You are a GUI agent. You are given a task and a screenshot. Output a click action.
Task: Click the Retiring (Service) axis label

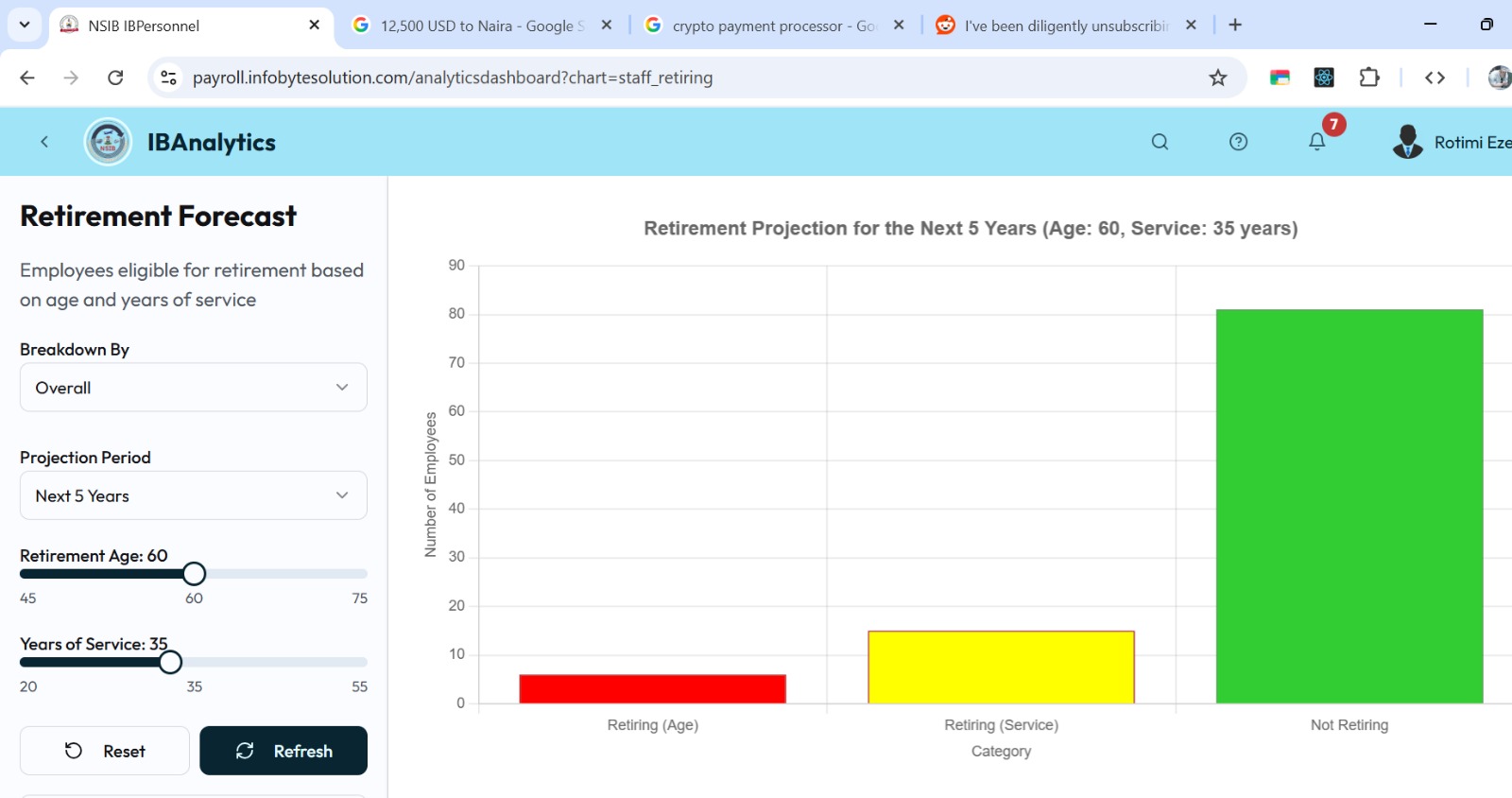tap(1001, 725)
